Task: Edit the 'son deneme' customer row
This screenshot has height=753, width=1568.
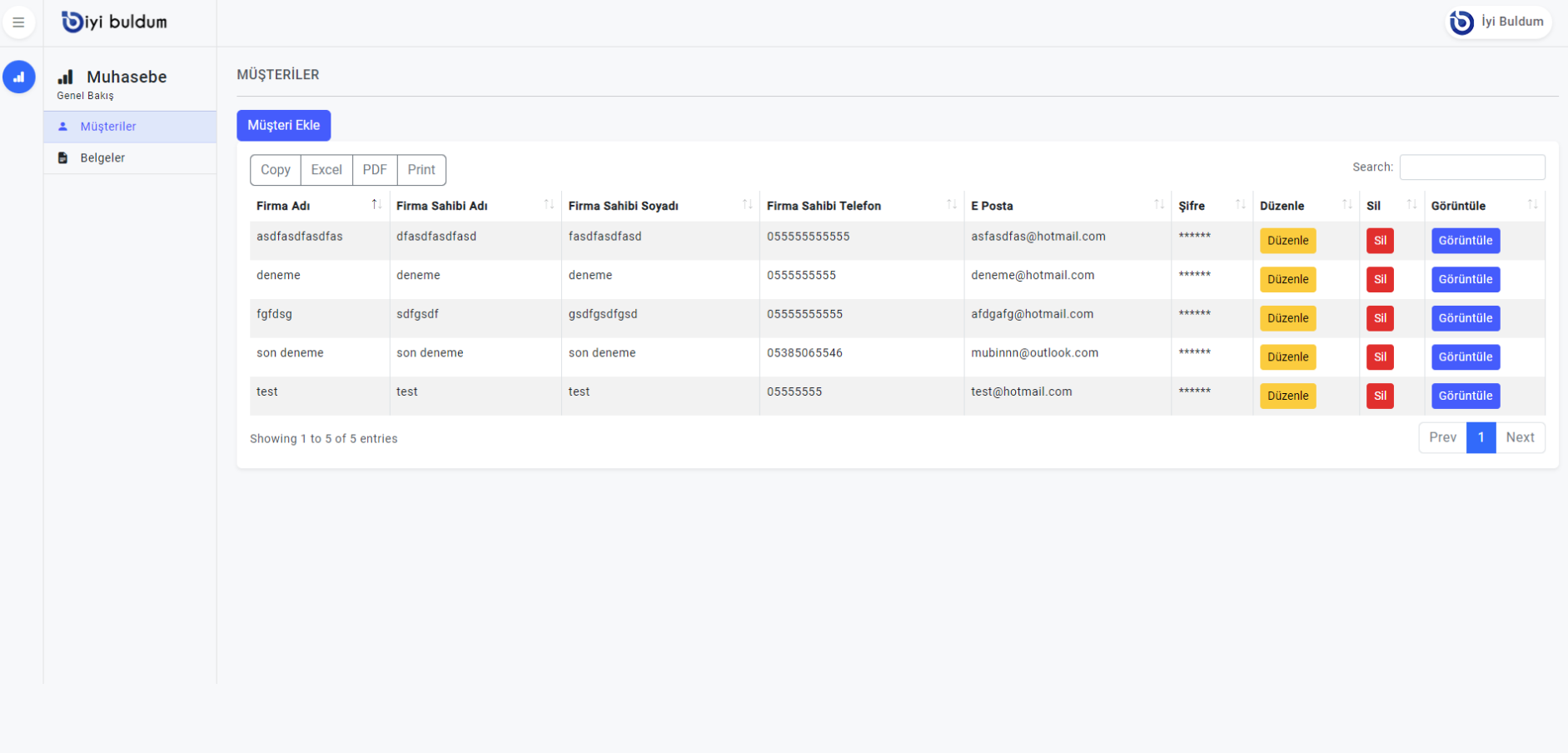Action: pos(1287,357)
